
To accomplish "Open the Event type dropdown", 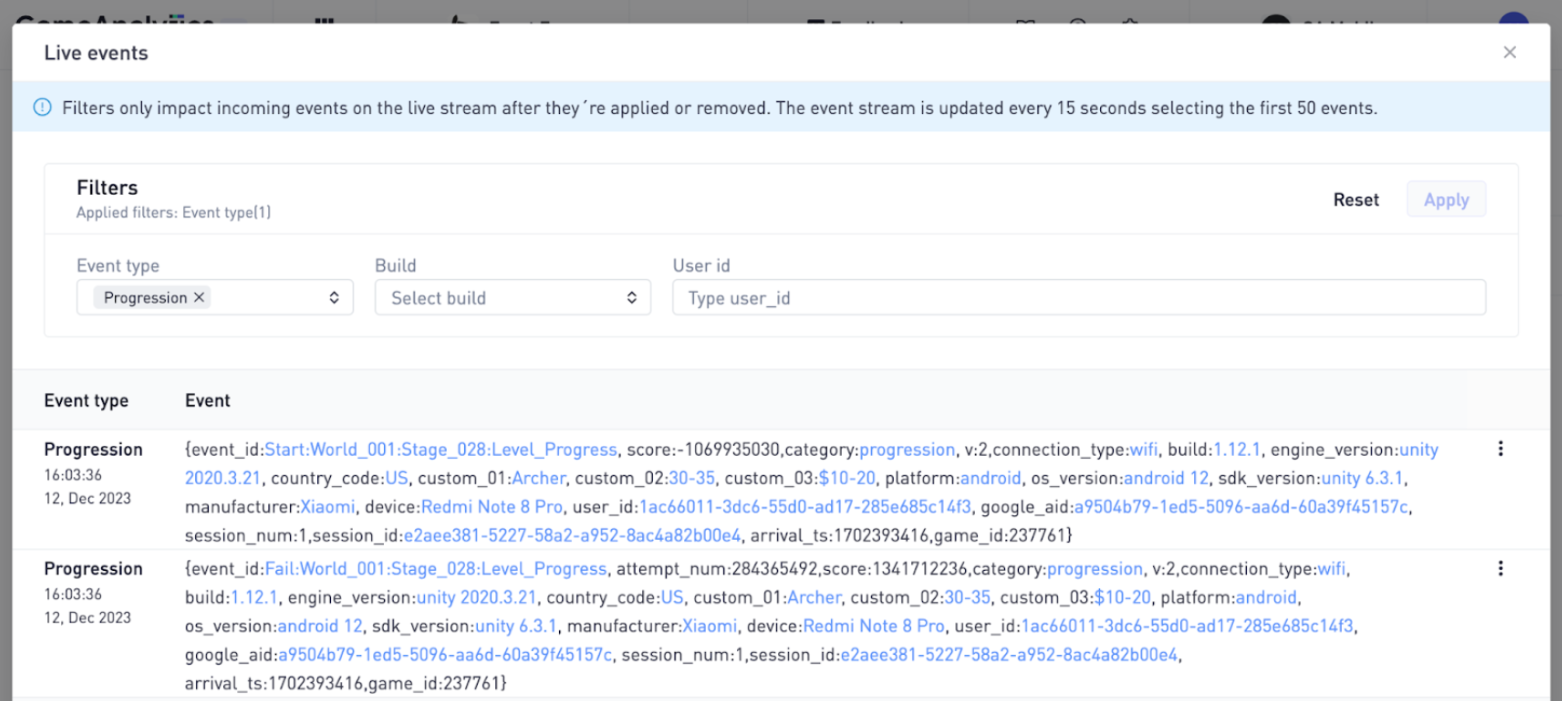I will click(215, 297).
